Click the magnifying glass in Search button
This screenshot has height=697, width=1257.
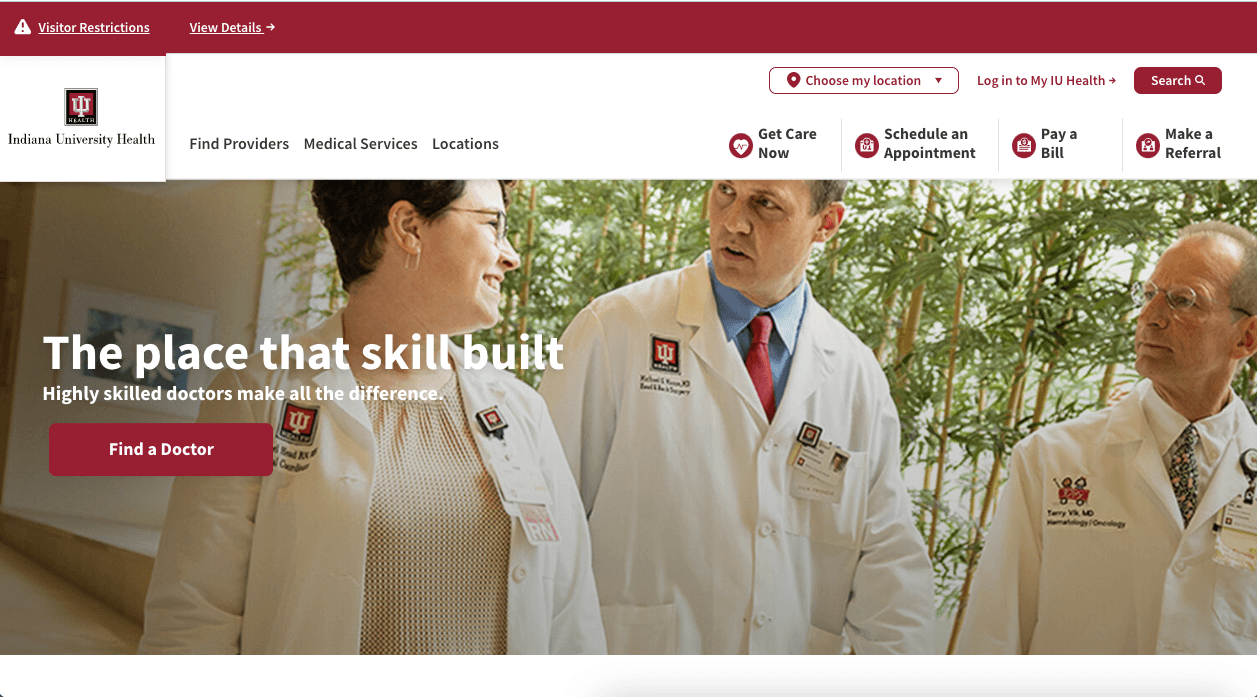pyautogui.click(x=1200, y=81)
